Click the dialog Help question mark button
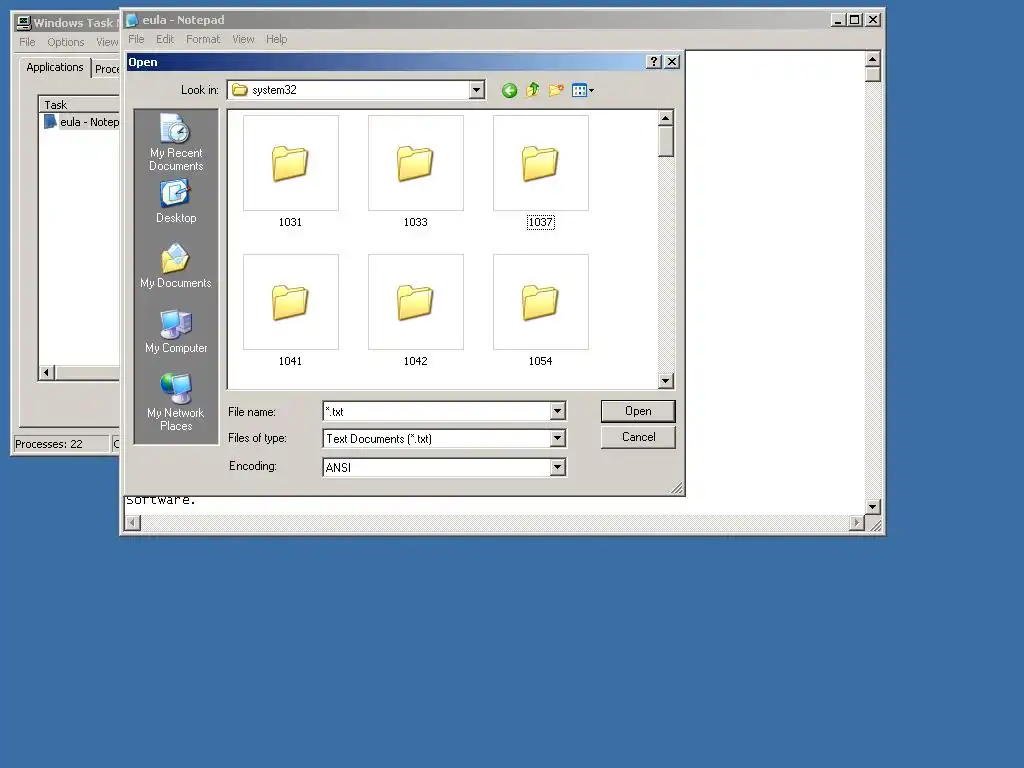Viewport: 1024px width, 768px height. pyautogui.click(x=653, y=61)
